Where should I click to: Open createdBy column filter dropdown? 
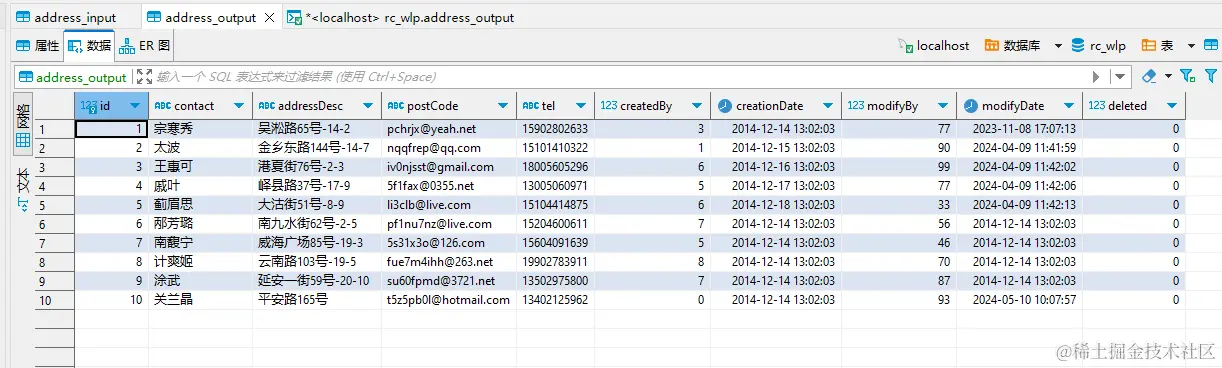tap(697, 106)
